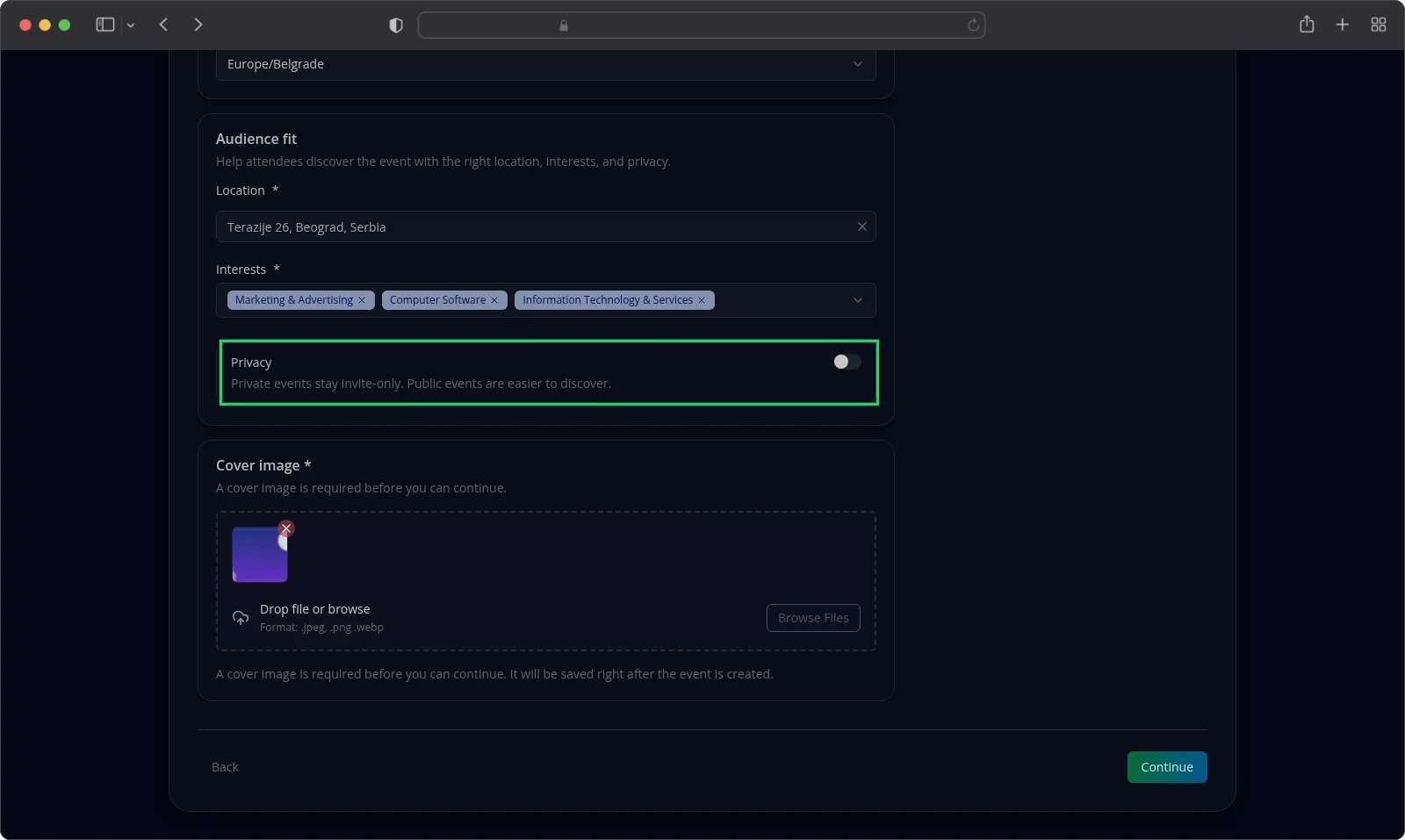Open the browser Share icon
Screen dimensions: 1405x840
1307,25
